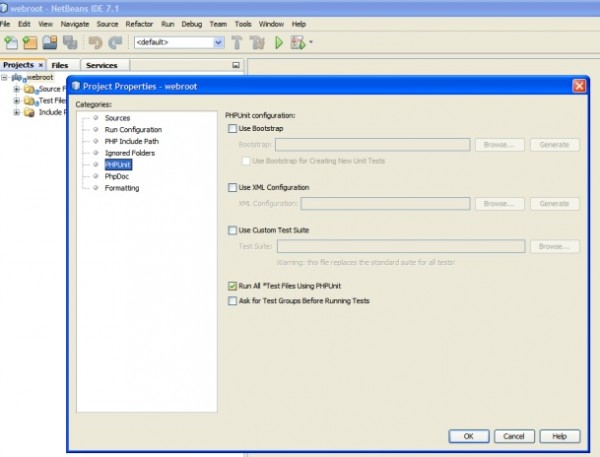Click Browse next to the Bootstrap field
Viewport: 600px width, 457px height.
499,145
